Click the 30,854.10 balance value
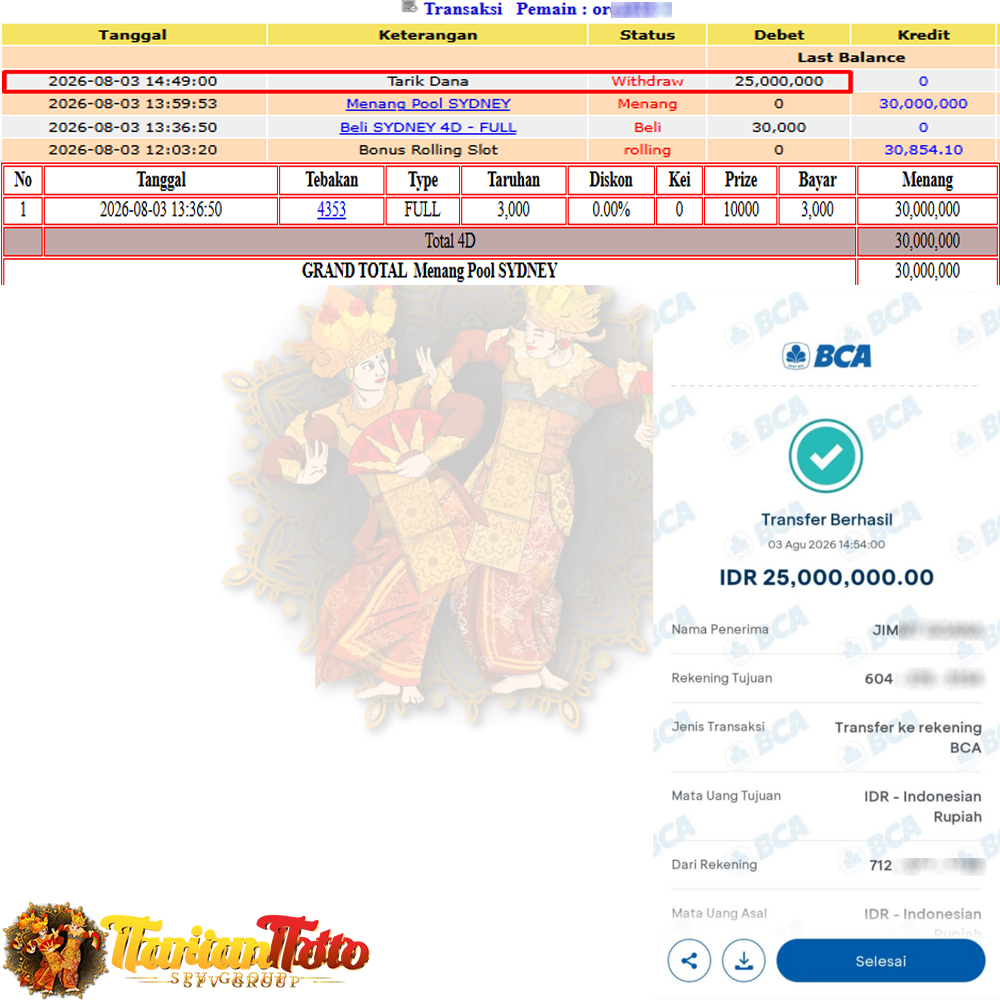Screen dimensions: 1000x1000 coord(923,150)
